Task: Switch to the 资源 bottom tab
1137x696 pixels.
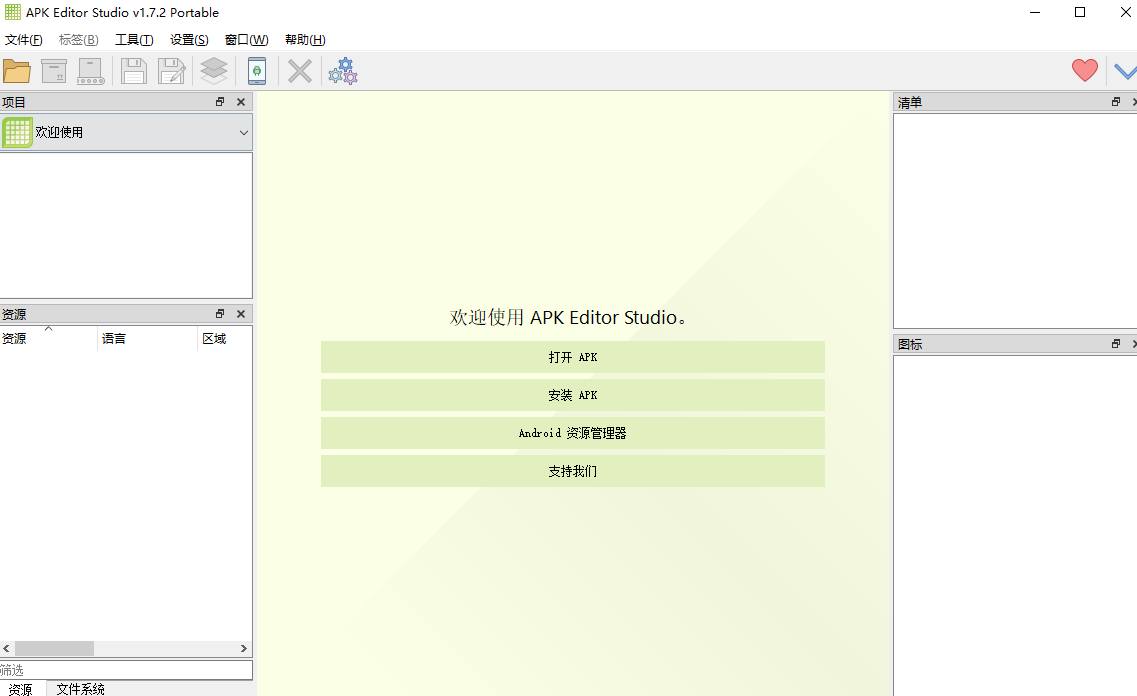Action: click(21, 689)
